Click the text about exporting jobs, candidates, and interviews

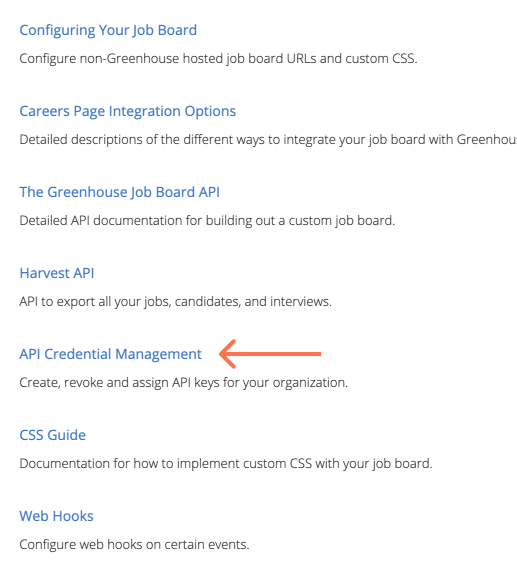tap(175, 301)
